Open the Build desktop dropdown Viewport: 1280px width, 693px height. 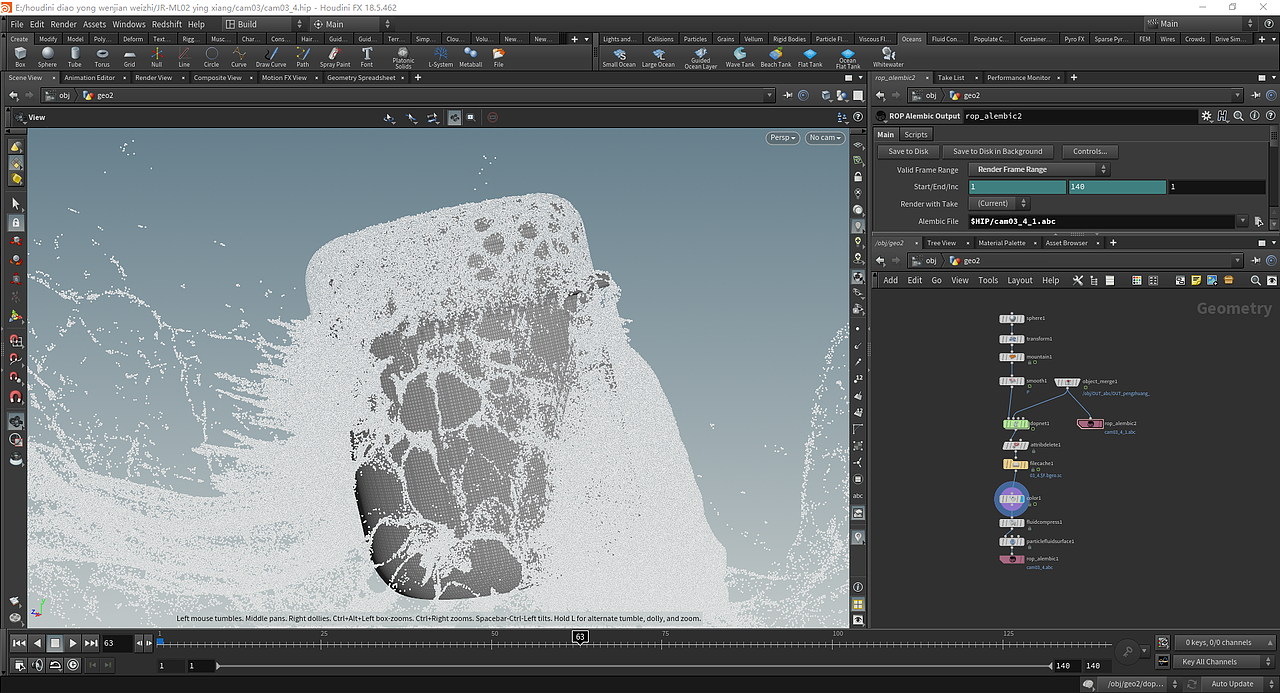click(264, 24)
